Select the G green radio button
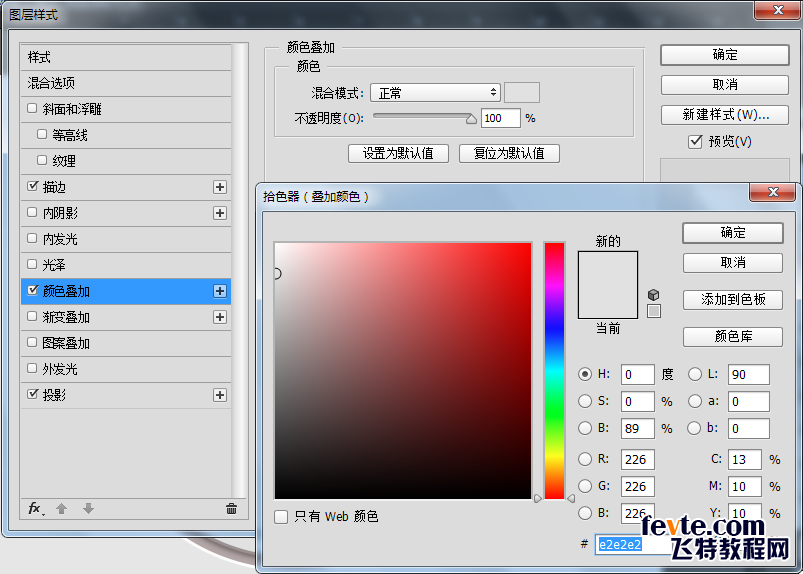 (585, 485)
